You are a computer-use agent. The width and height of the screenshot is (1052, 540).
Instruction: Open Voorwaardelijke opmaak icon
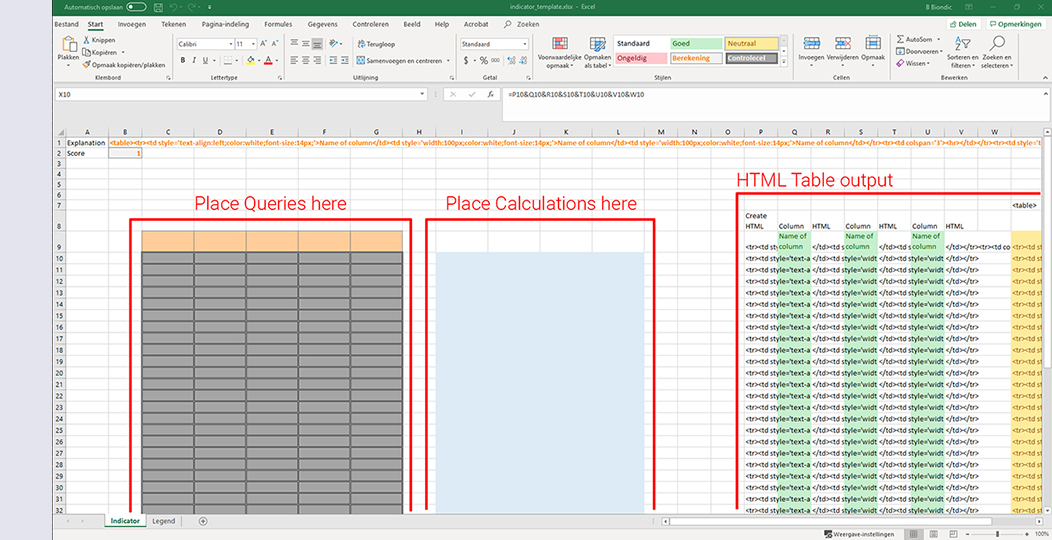pos(560,44)
